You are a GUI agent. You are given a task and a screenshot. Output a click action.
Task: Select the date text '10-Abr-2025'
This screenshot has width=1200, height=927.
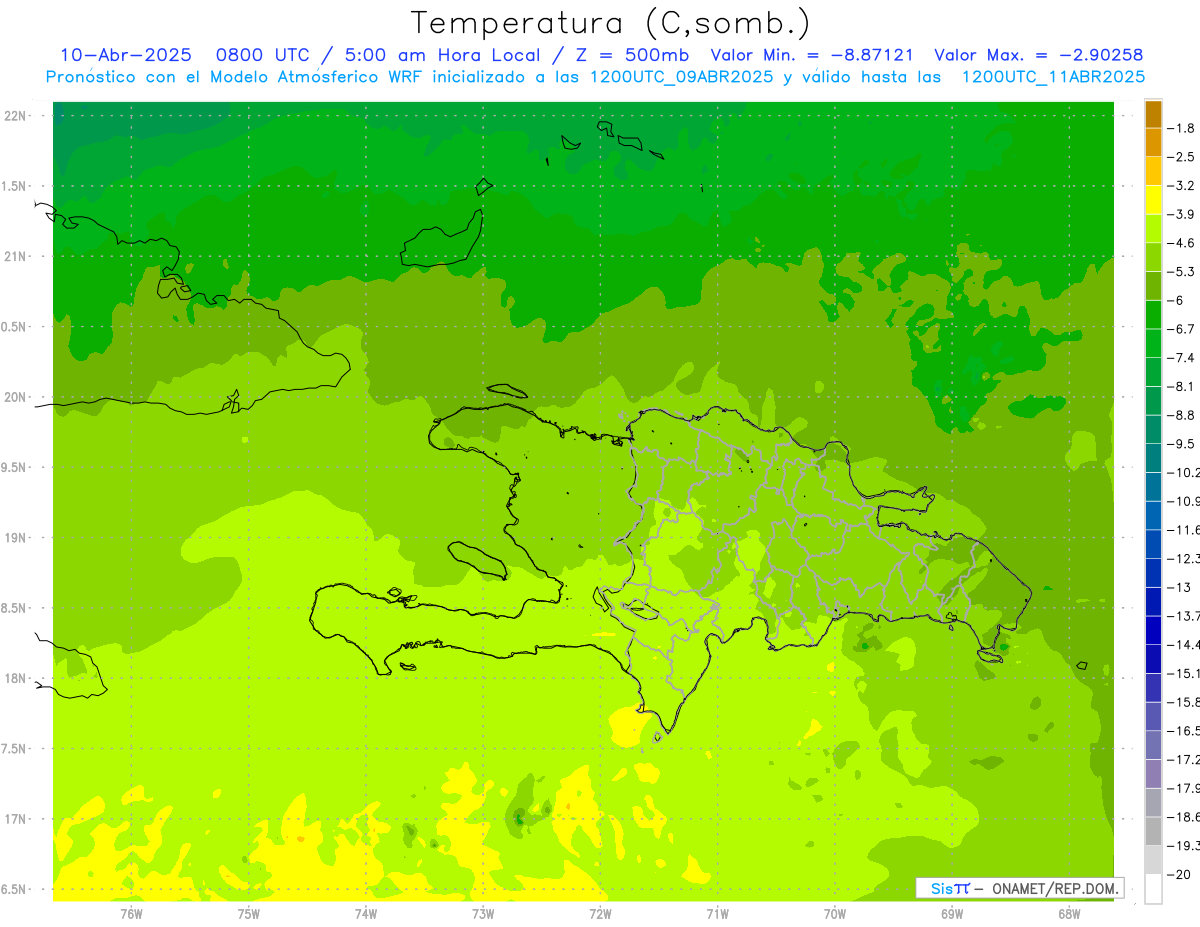pos(125,55)
